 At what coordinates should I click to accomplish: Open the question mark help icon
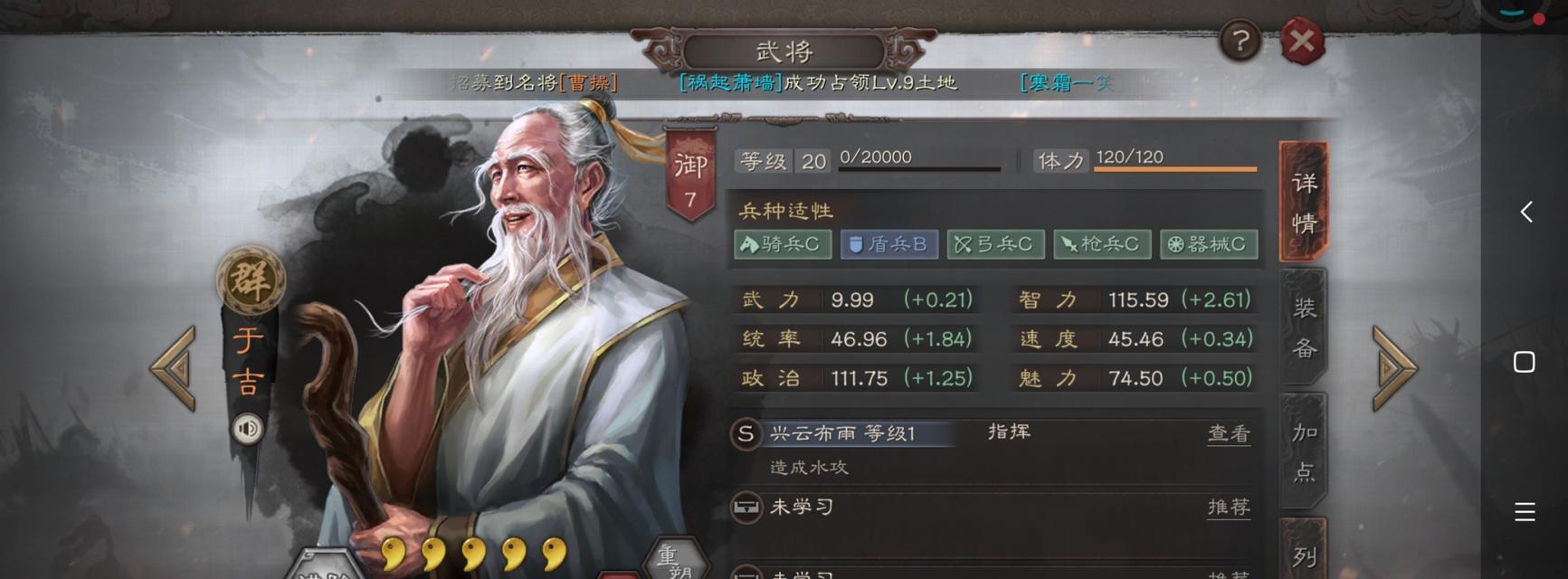coord(1240,41)
